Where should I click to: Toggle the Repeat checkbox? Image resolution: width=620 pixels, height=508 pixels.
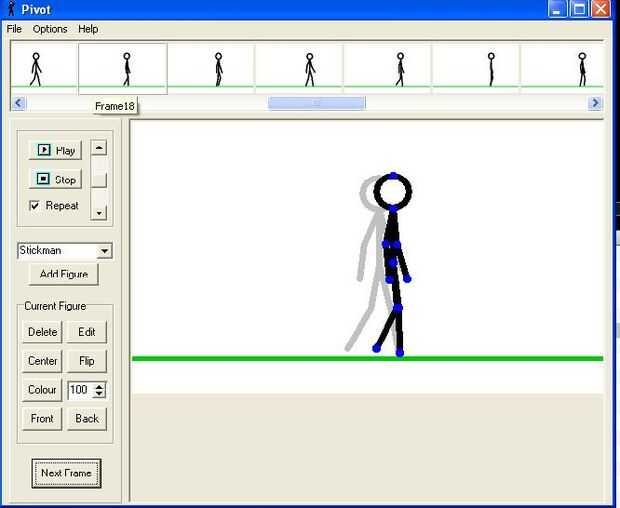click(35, 206)
